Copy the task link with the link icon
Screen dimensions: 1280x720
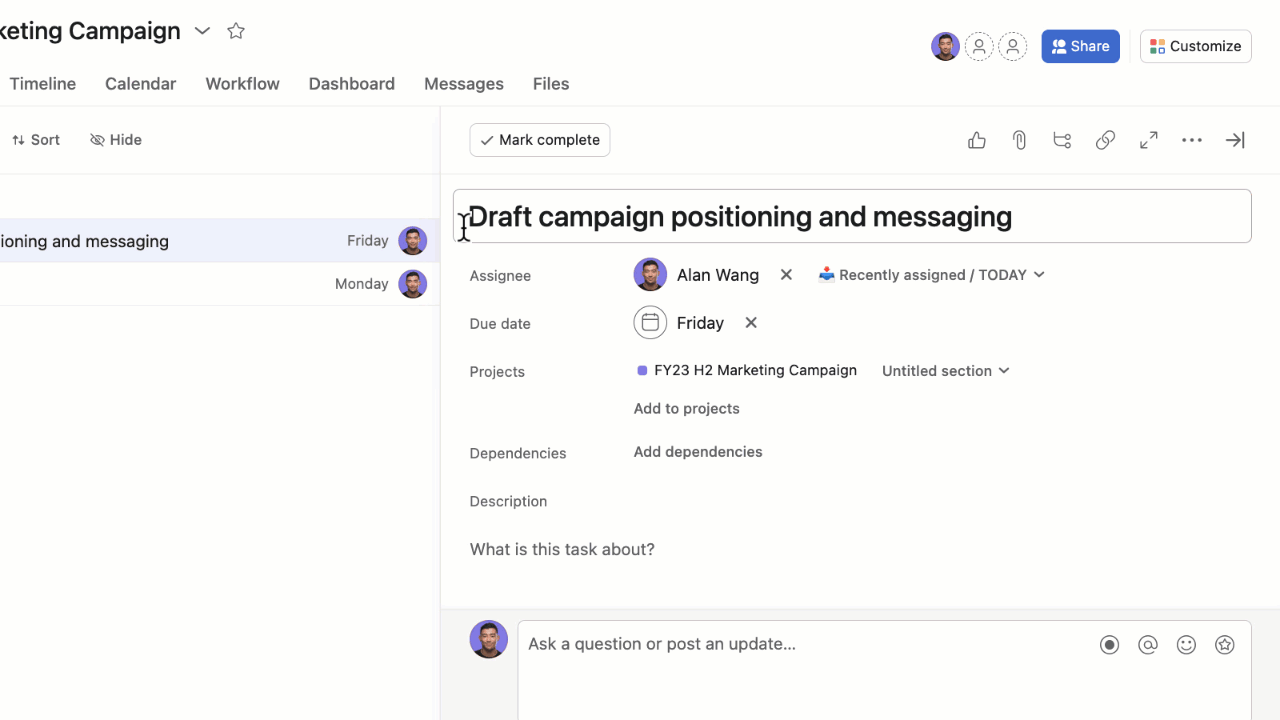(x=1105, y=140)
